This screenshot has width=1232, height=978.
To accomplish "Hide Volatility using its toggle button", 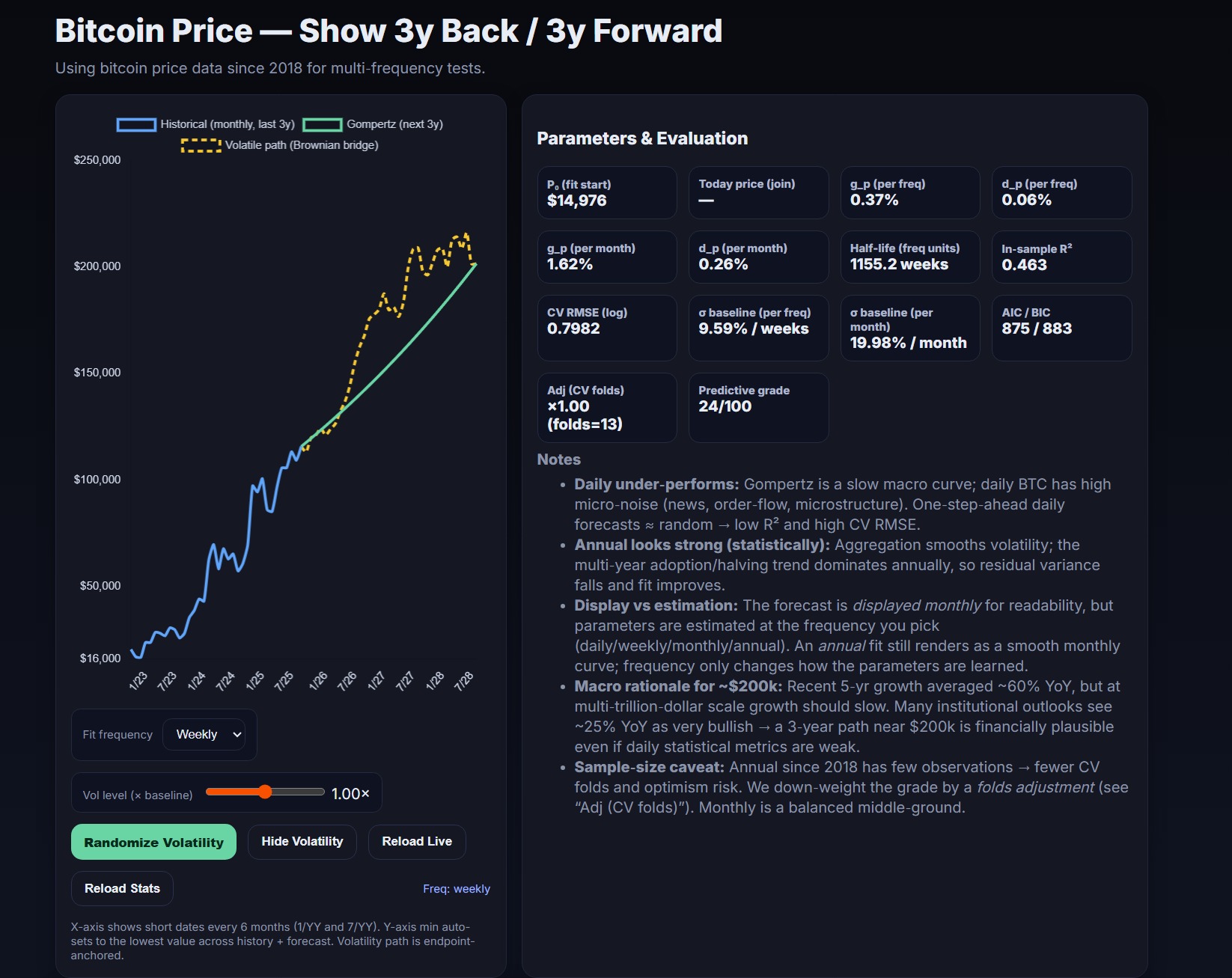I will tap(302, 841).
